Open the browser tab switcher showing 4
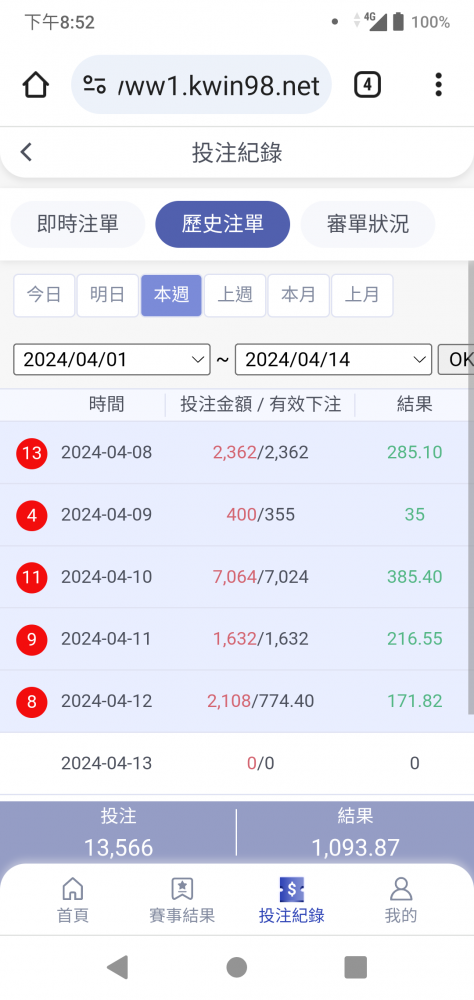The height and width of the screenshot is (1000, 474). click(367, 85)
